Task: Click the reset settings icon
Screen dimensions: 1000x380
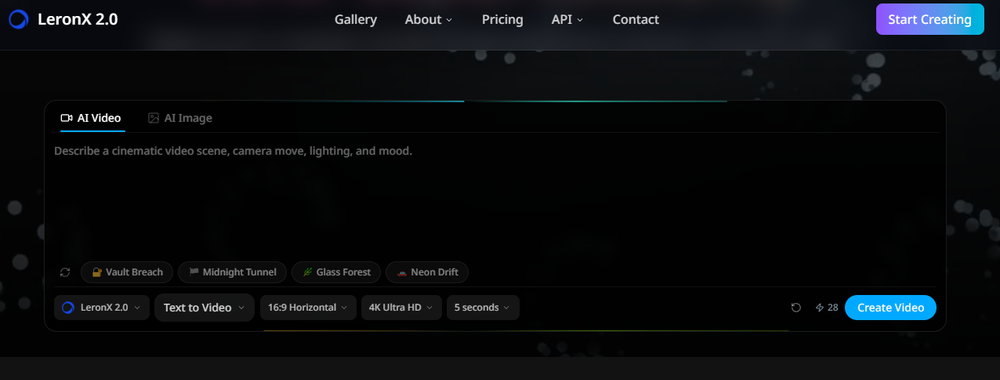Action: tap(796, 308)
